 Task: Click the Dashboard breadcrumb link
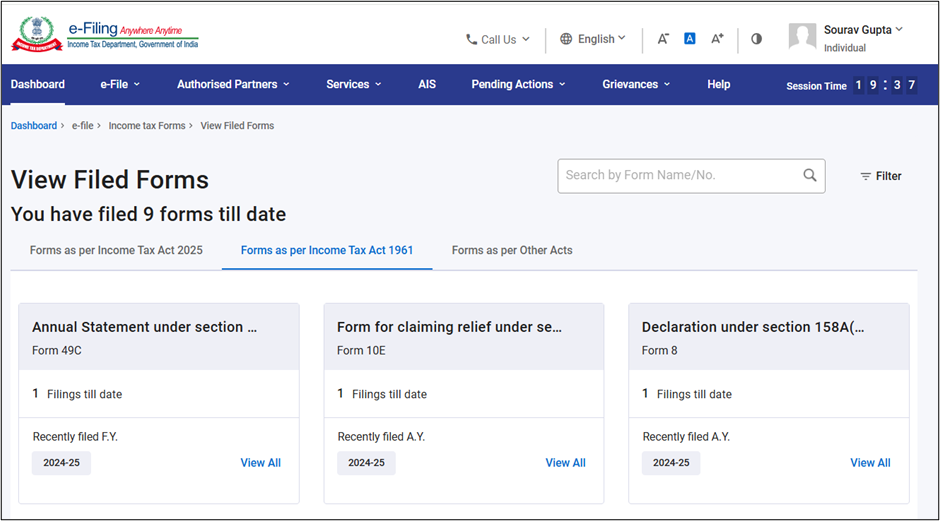(x=34, y=126)
